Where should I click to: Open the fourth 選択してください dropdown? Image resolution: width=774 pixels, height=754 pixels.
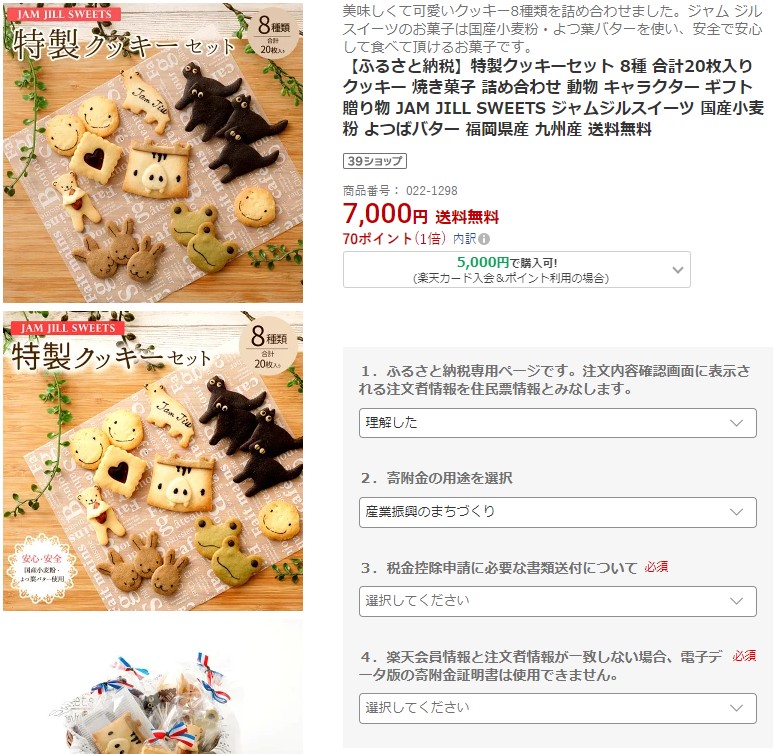[557, 708]
